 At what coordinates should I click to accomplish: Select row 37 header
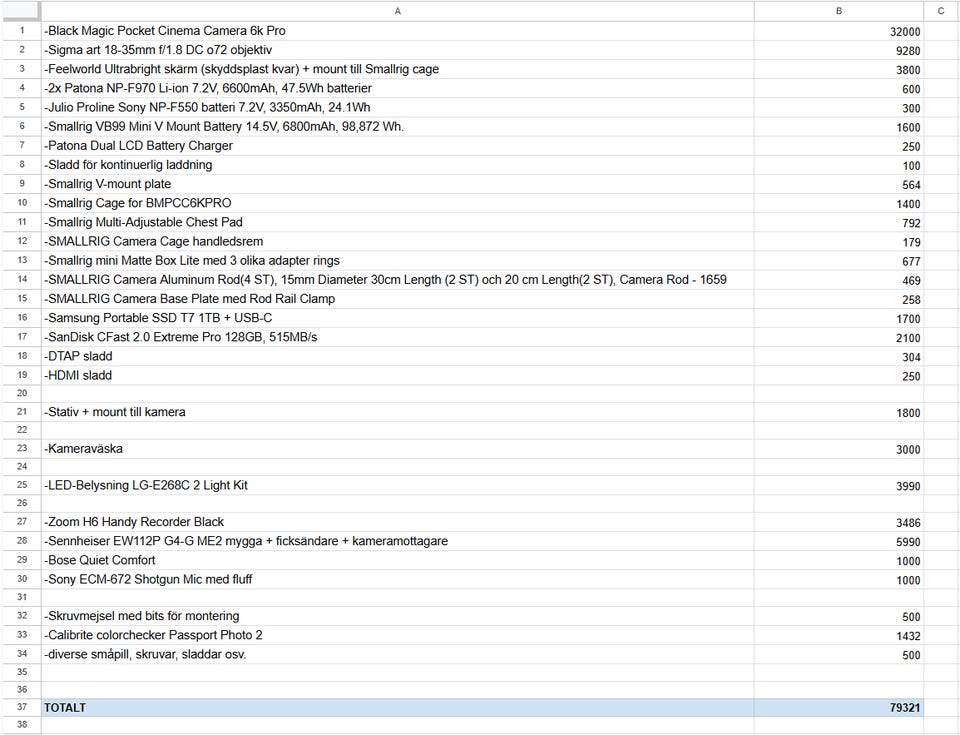(x=21, y=707)
